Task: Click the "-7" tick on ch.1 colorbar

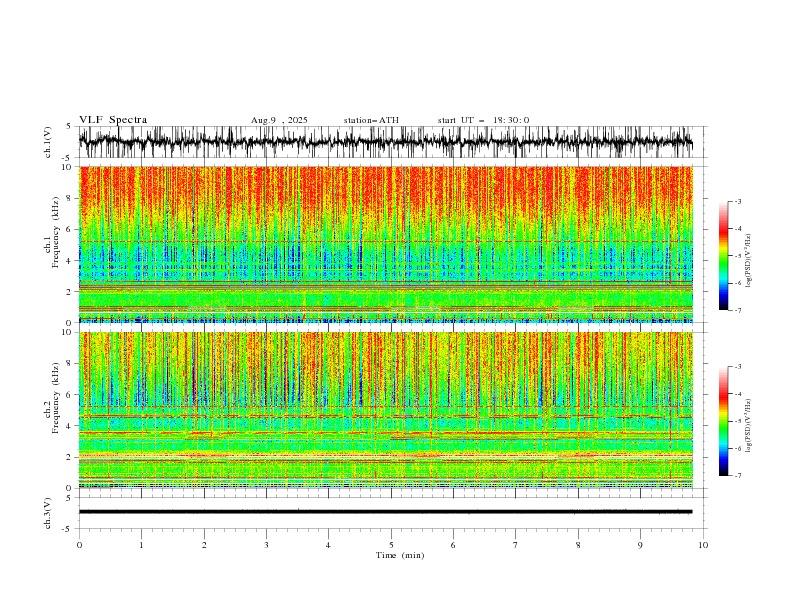Action: point(738,310)
